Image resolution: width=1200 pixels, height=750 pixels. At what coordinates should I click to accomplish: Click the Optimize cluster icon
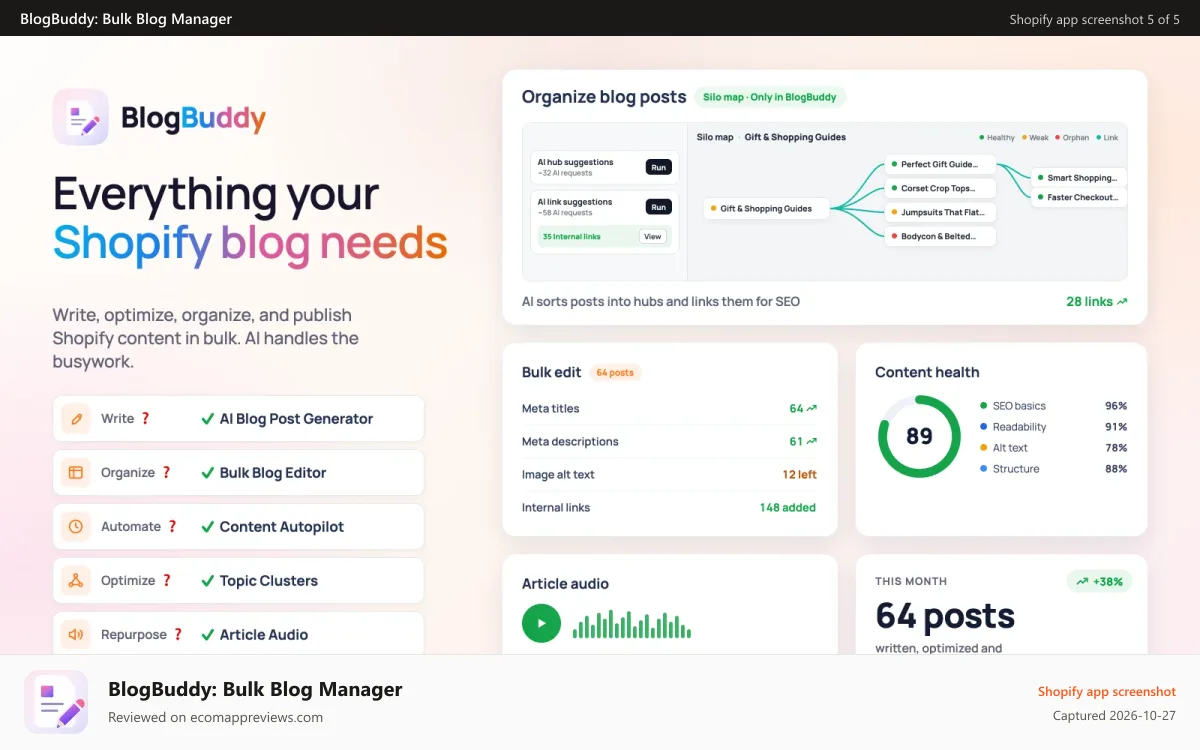pyautogui.click(x=75, y=581)
